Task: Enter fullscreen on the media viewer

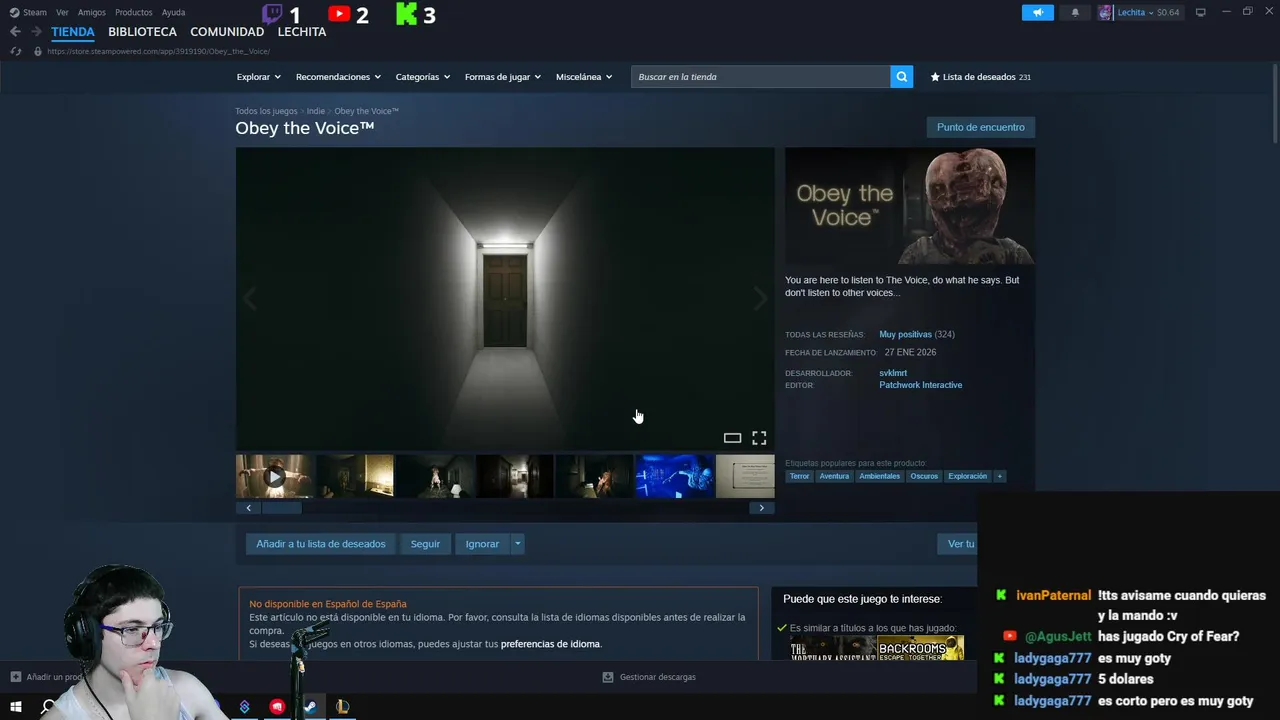Action: tap(759, 438)
